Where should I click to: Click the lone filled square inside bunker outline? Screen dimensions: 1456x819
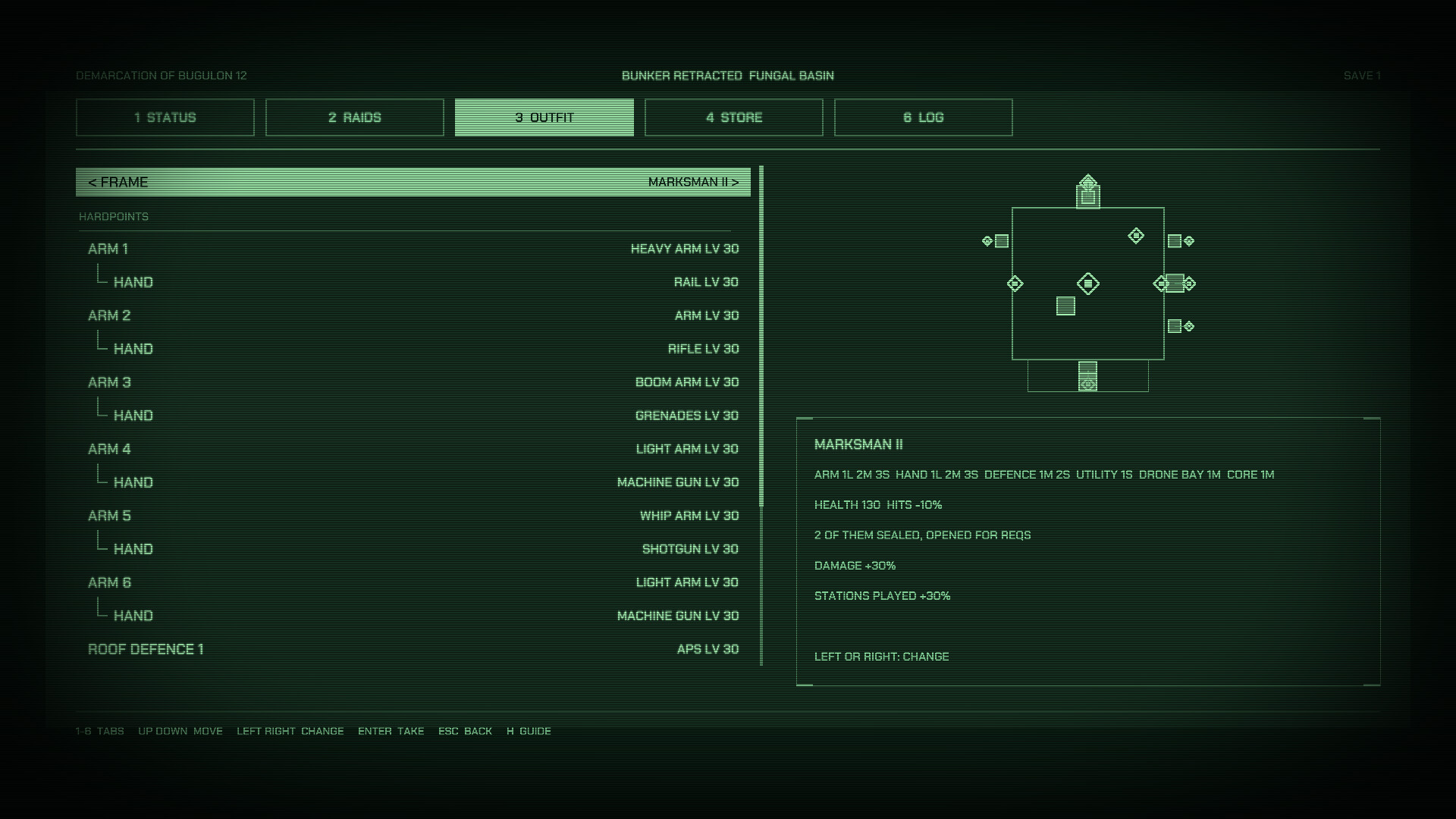[x=1065, y=306]
